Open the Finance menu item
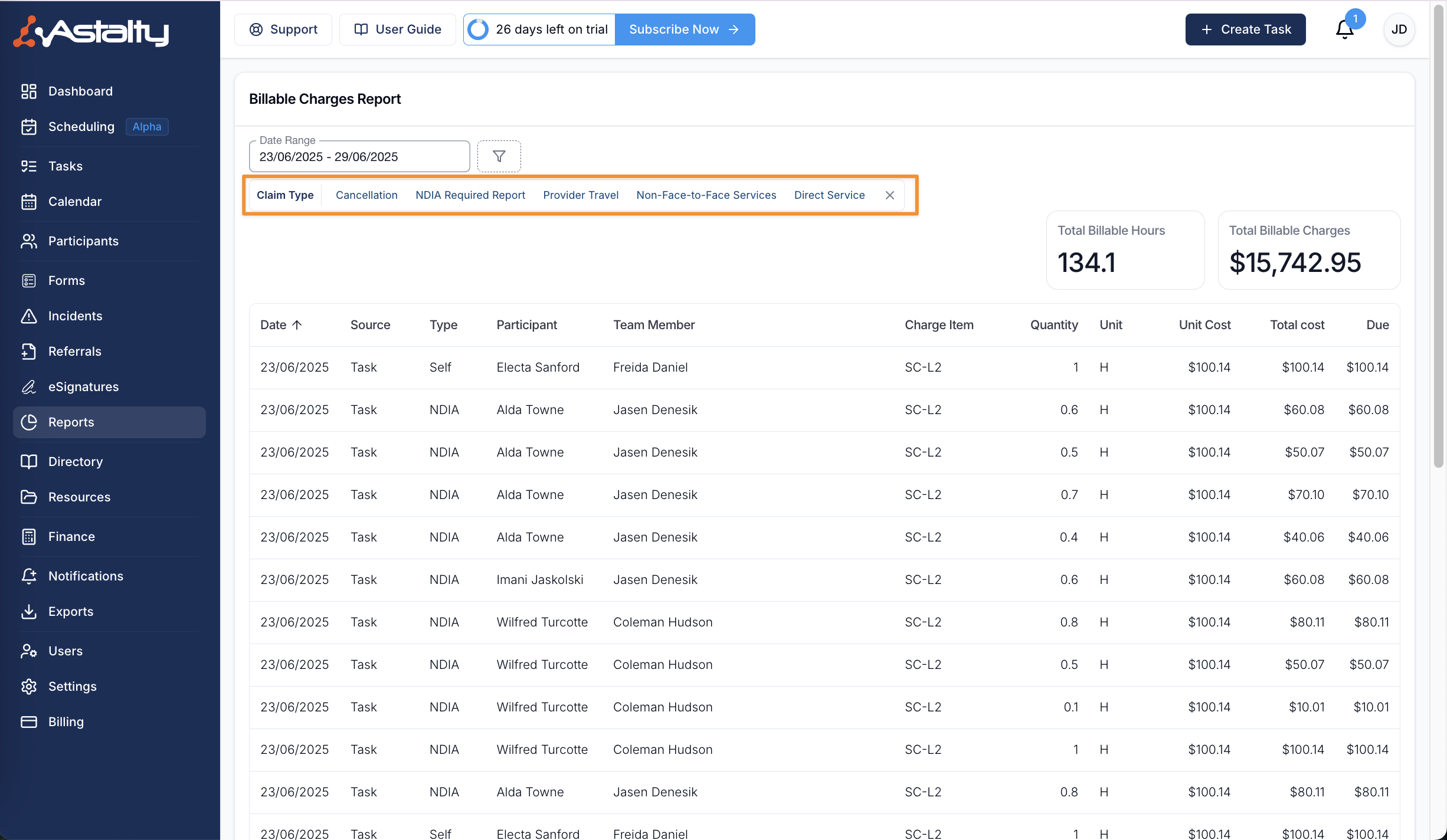 coord(71,537)
